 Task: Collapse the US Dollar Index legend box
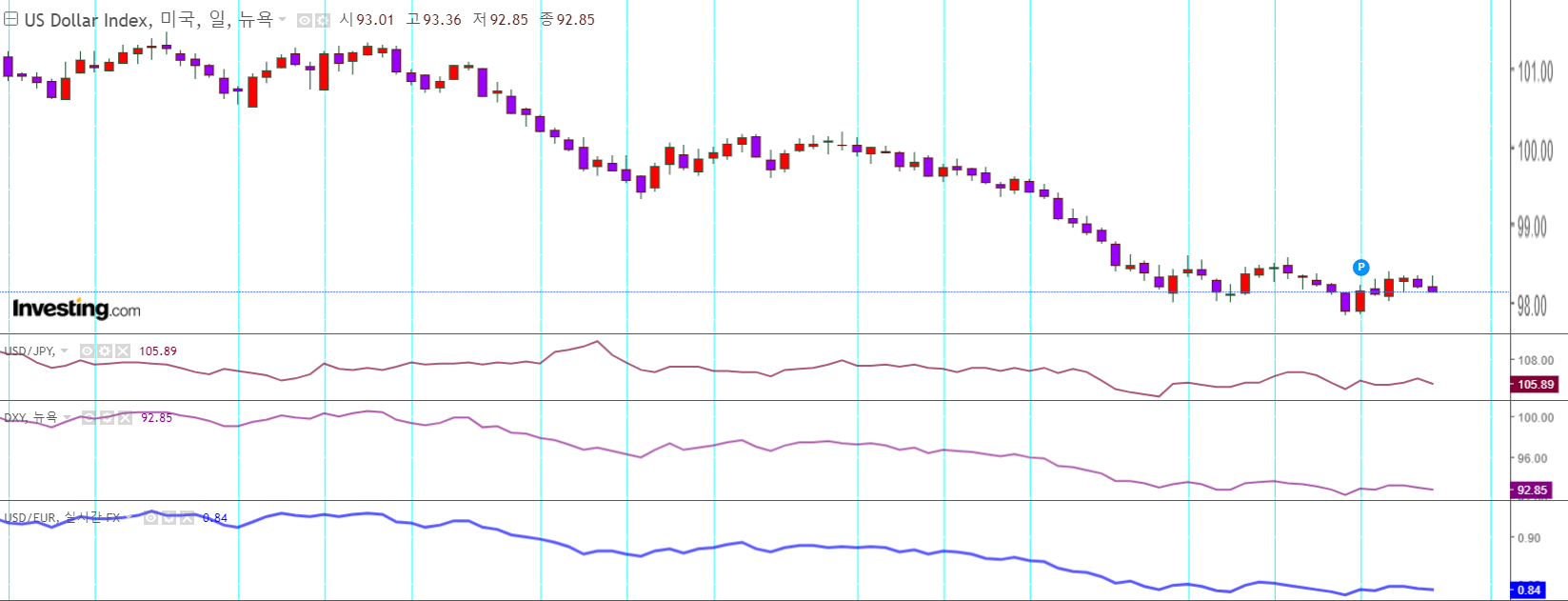(10, 19)
